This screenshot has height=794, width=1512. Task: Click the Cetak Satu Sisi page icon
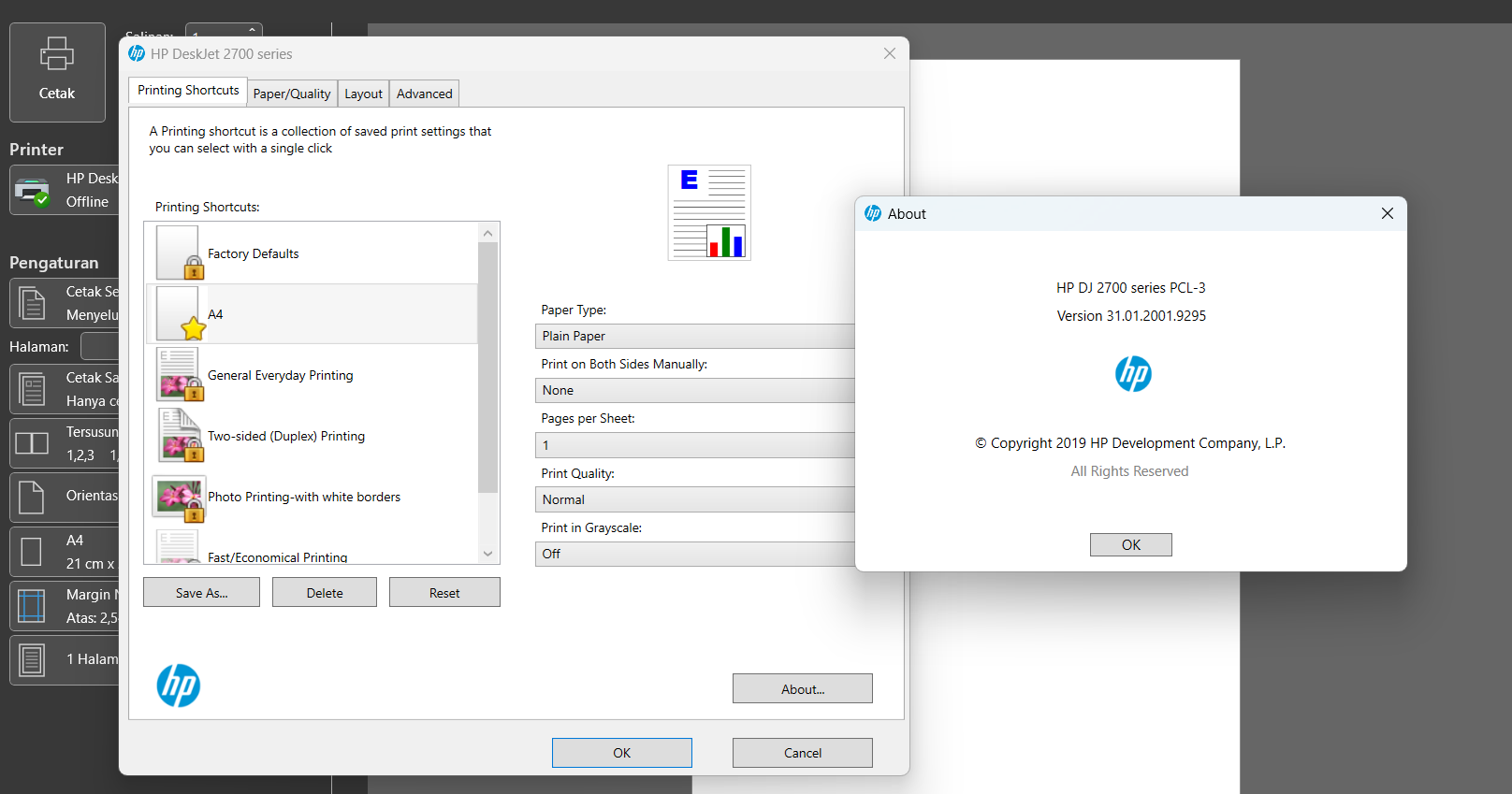[x=33, y=389]
